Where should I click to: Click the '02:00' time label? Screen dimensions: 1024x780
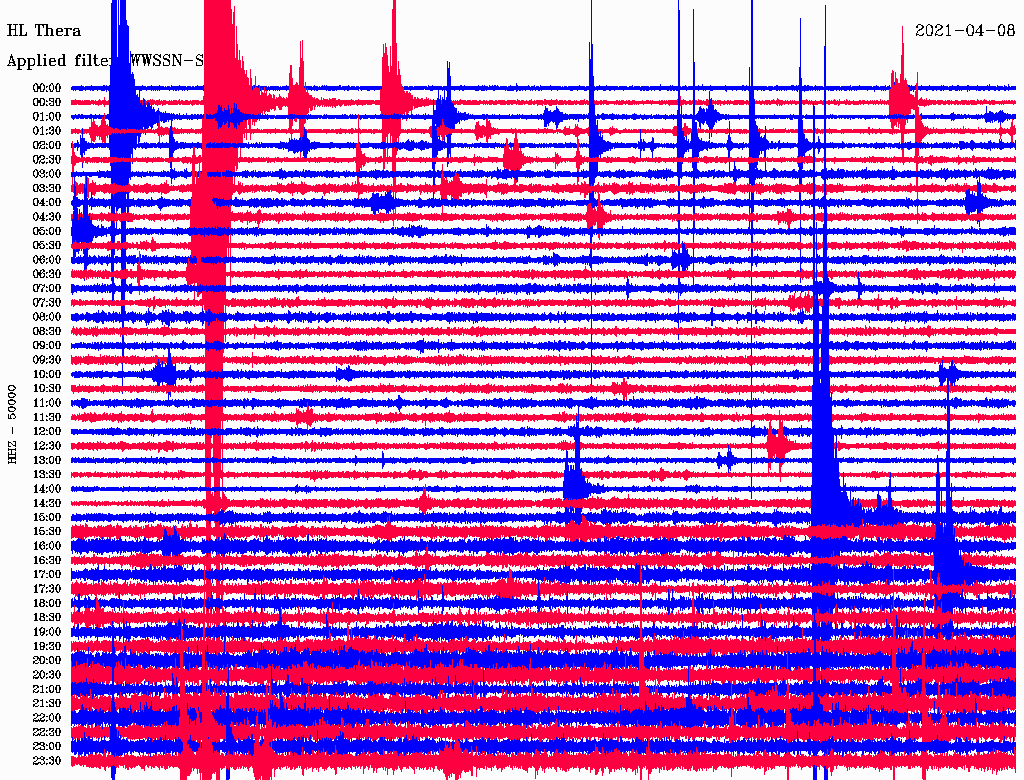point(47,146)
